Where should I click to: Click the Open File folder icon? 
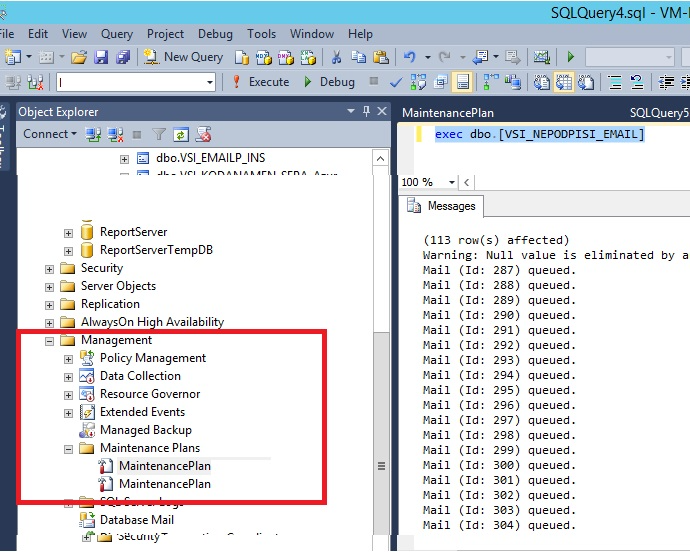pyautogui.click(x=79, y=57)
